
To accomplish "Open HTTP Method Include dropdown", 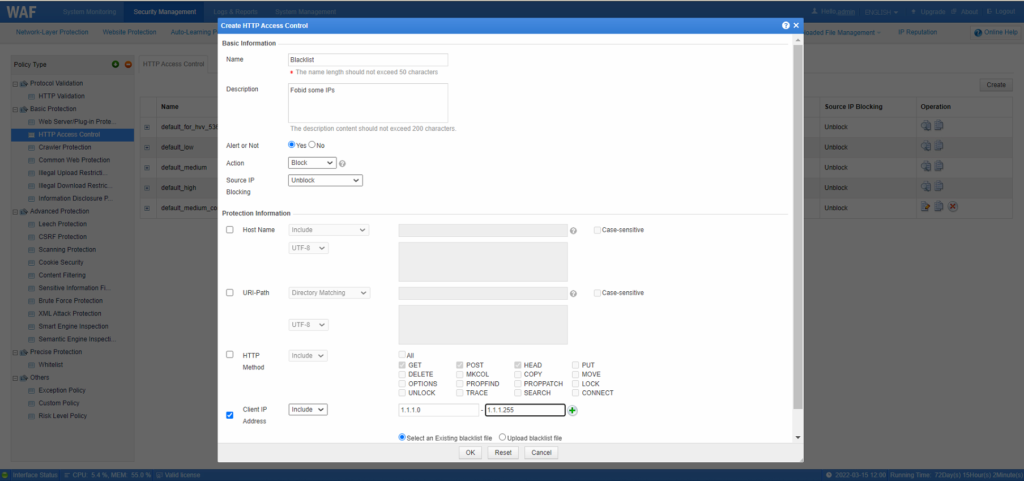I will (x=308, y=356).
